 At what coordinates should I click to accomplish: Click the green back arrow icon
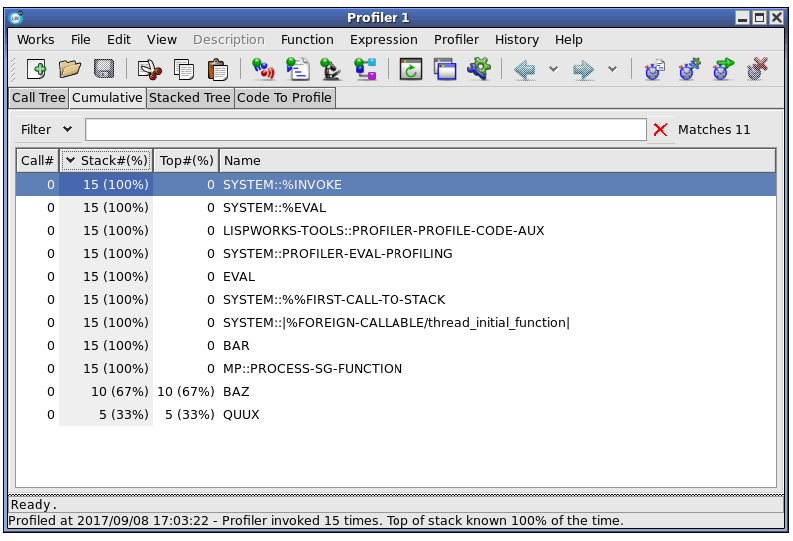pyautogui.click(x=524, y=69)
